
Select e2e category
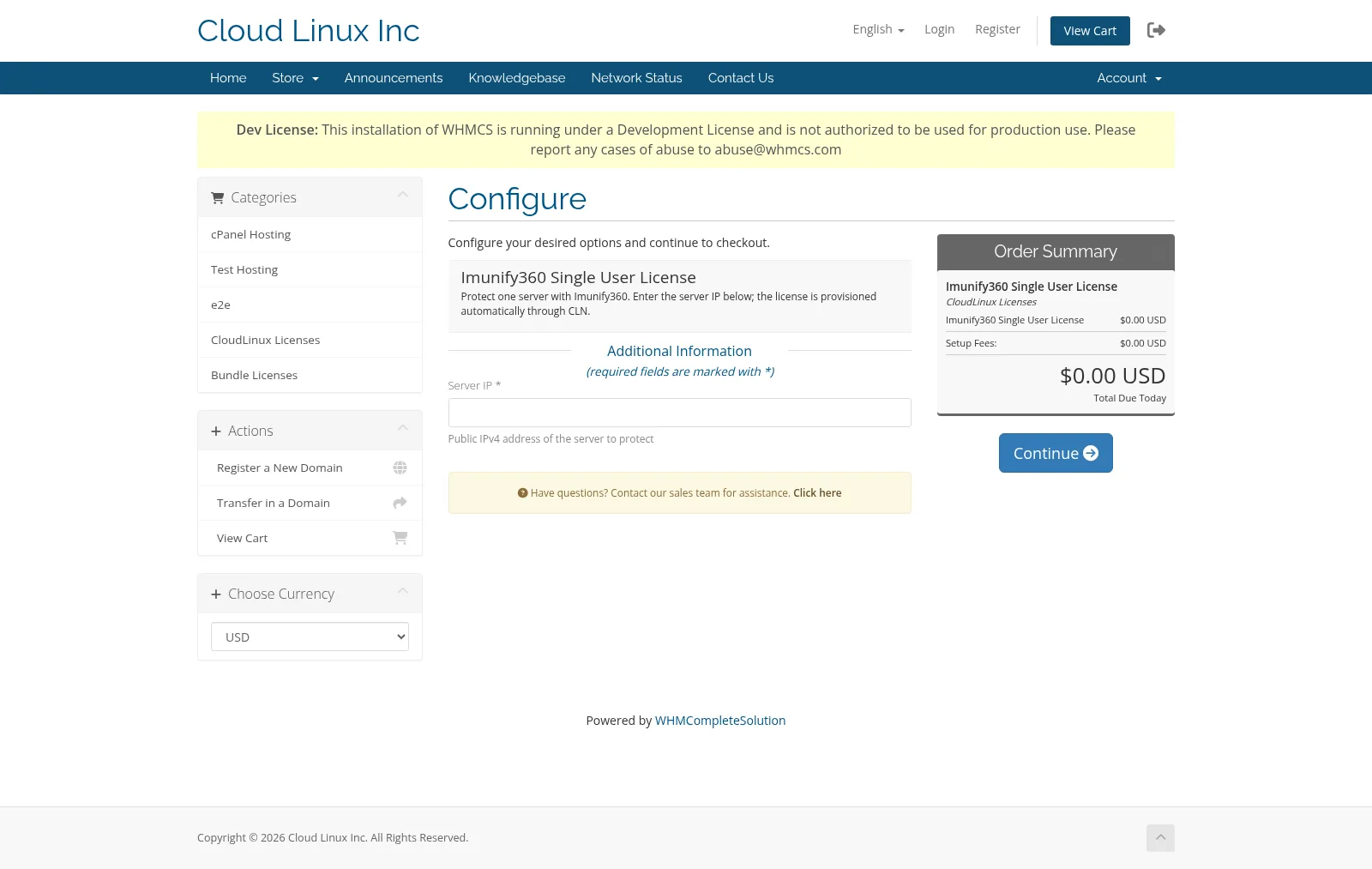pyautogui.click(x=310, y=305)
